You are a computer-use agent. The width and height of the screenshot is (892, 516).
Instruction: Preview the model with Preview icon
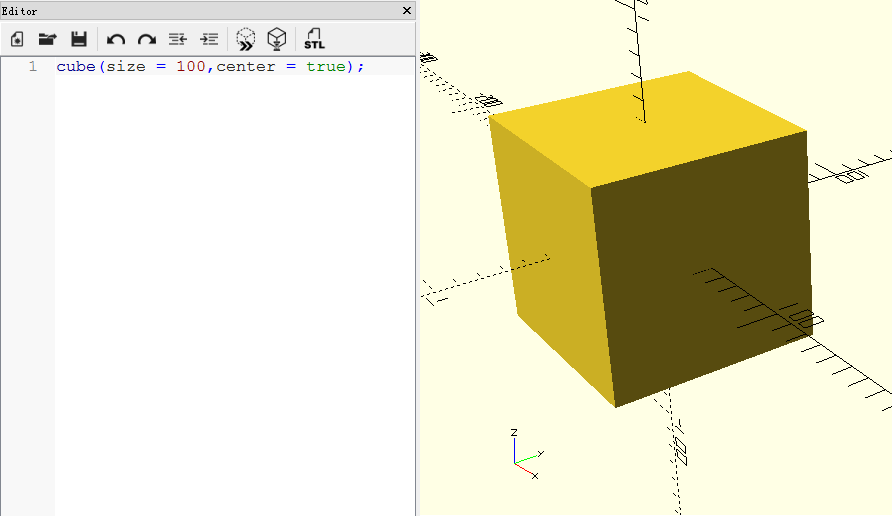[246, 39]
